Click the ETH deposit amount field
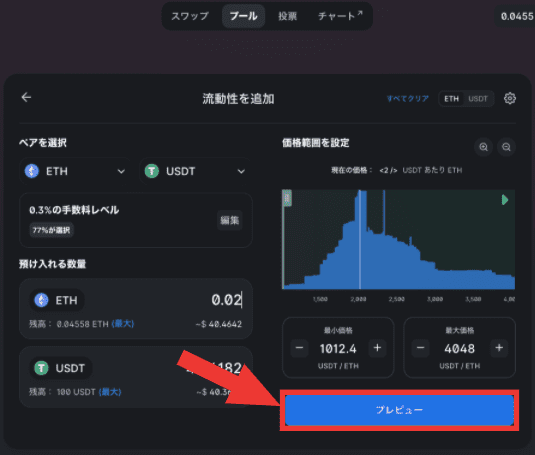Image resolution: width=535 pixels, height=455 pixels. (x=136, y=308)
